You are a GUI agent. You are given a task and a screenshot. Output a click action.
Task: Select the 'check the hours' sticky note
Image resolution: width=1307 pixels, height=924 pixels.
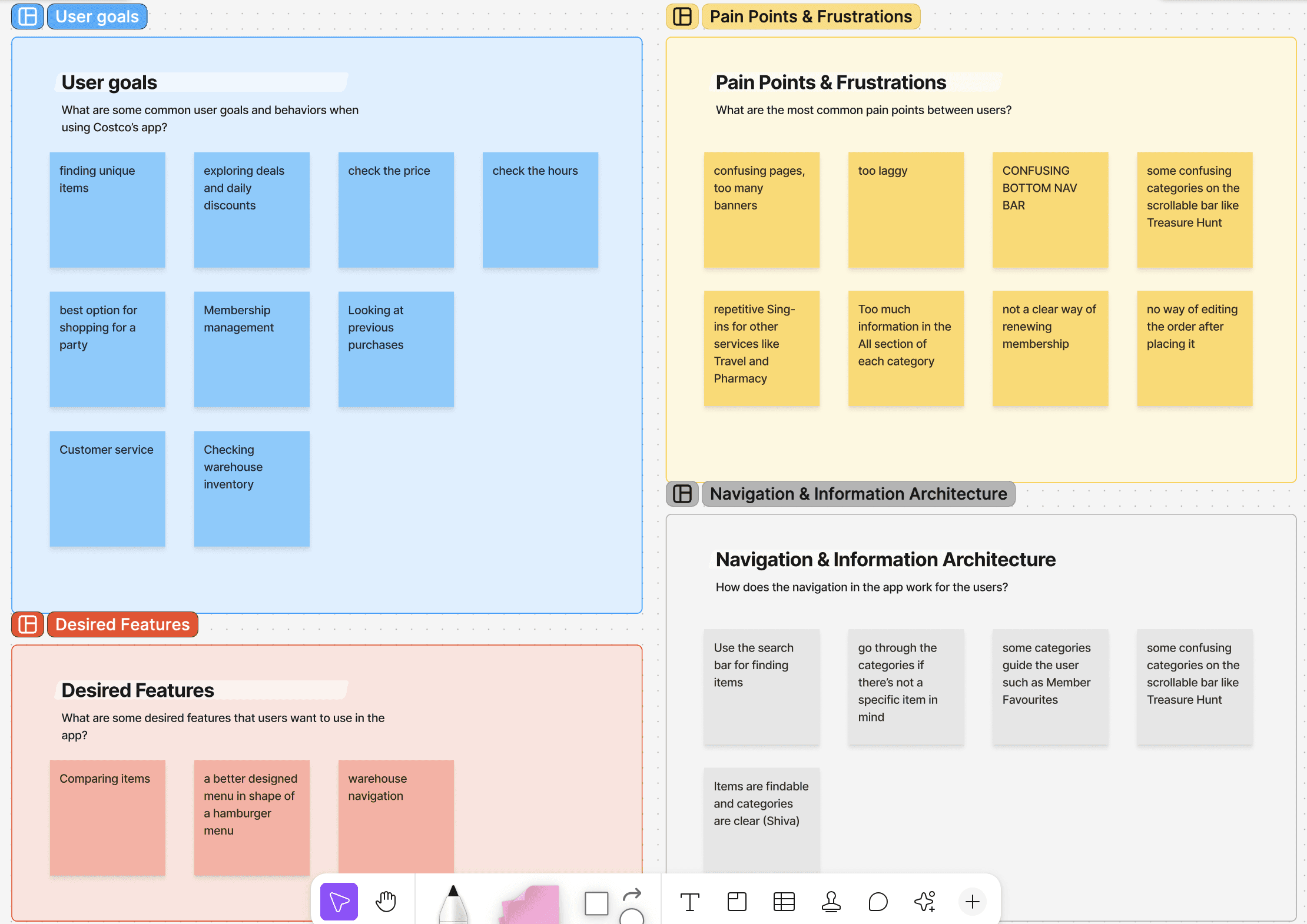(x=540, y=210)
